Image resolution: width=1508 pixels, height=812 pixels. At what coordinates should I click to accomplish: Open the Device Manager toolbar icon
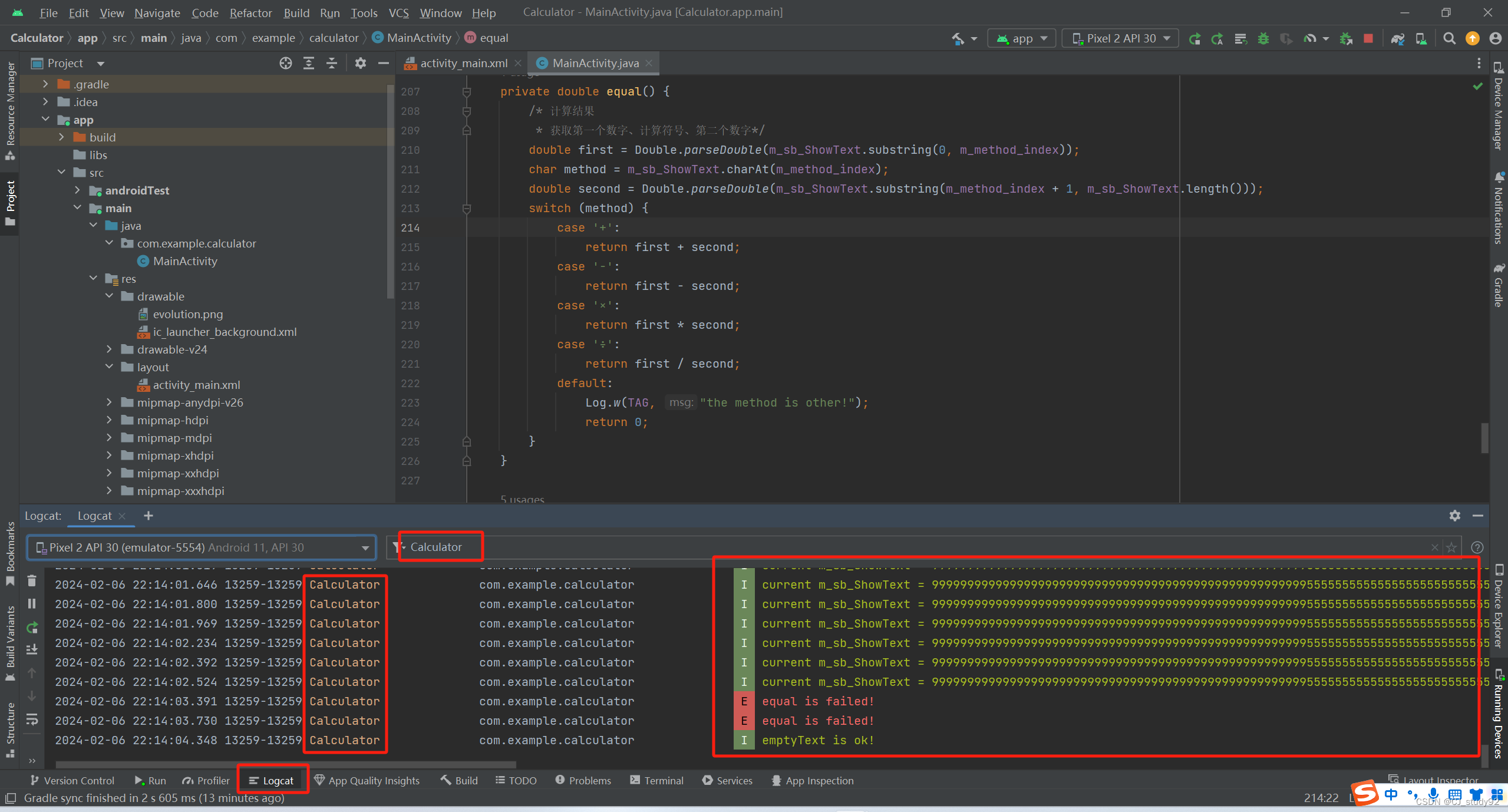tap(1421, 38)
